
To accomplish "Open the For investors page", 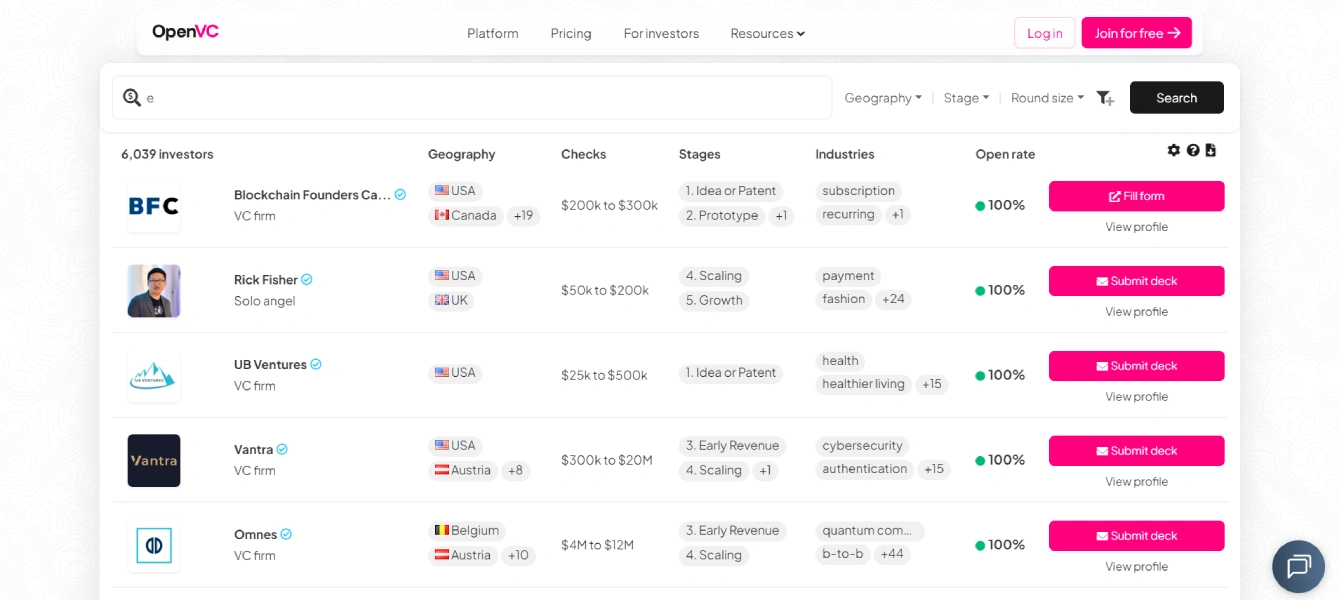I will [x=661, y=33].
